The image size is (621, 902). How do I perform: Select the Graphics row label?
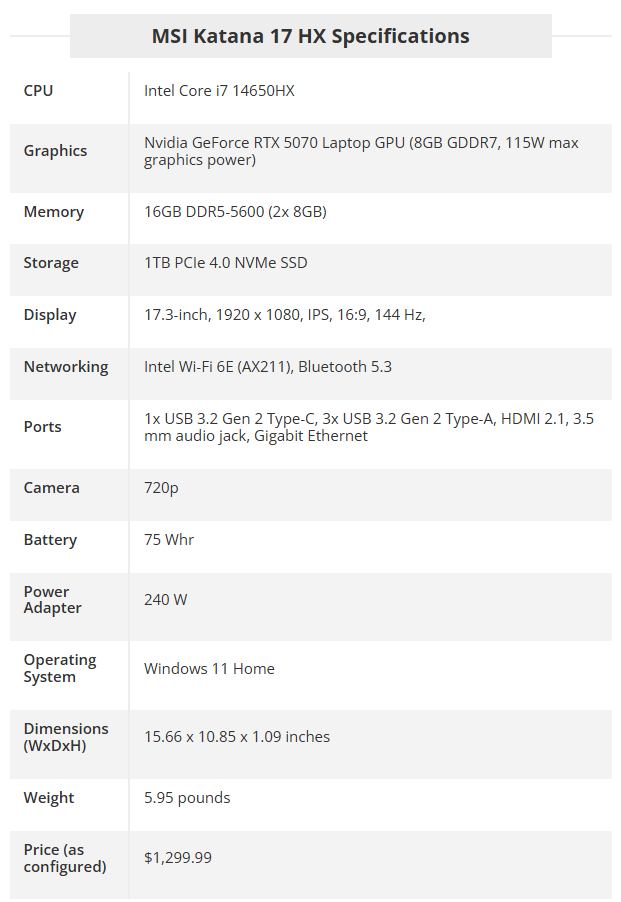[x=55, y=151]
